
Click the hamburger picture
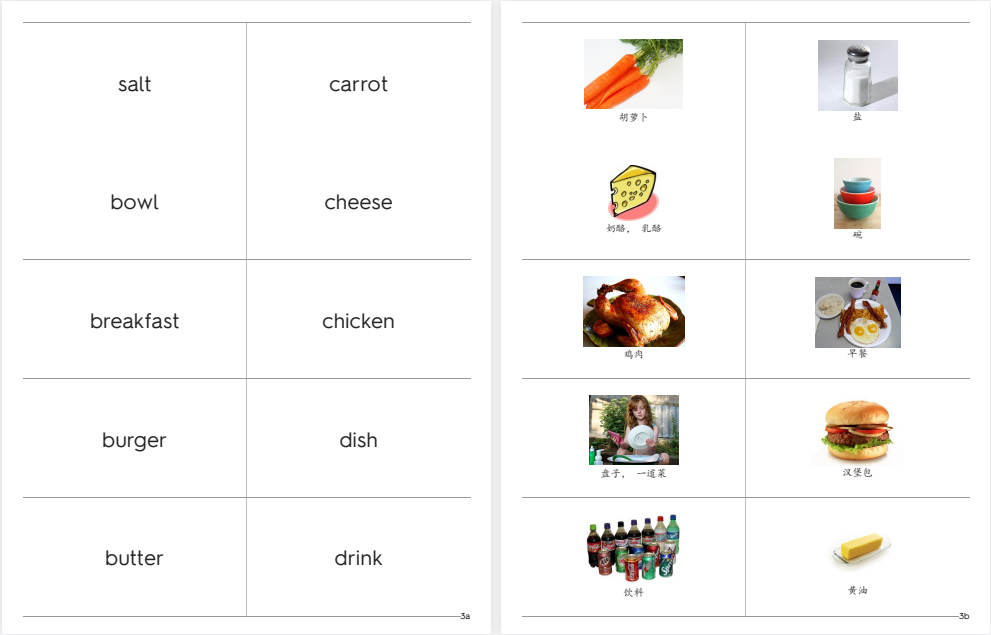(858, 430)
